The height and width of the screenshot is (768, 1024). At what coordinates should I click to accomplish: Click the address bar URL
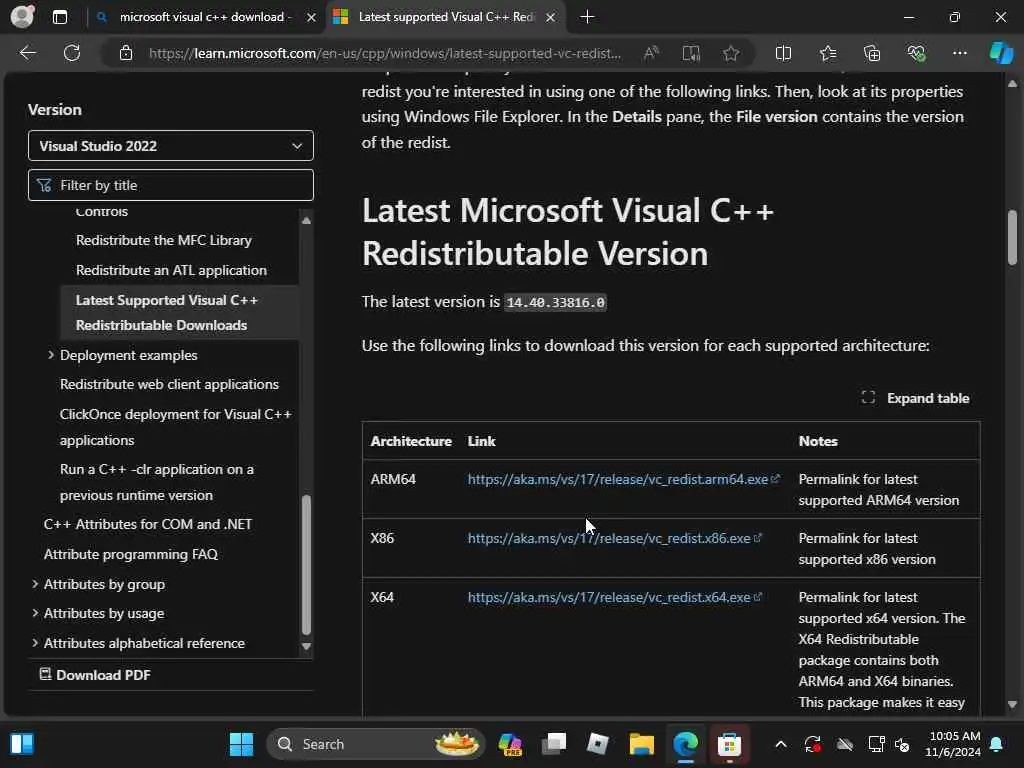[385, 53]
